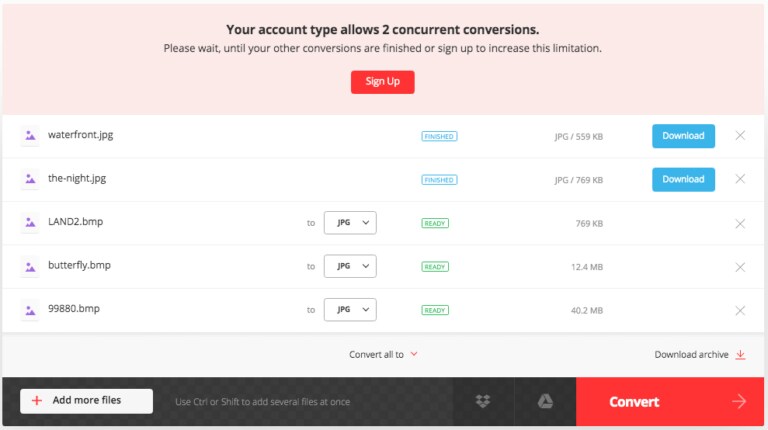Click the Dropbox upload icon
The height and width of the screenshot is (430, 768).
484,401
